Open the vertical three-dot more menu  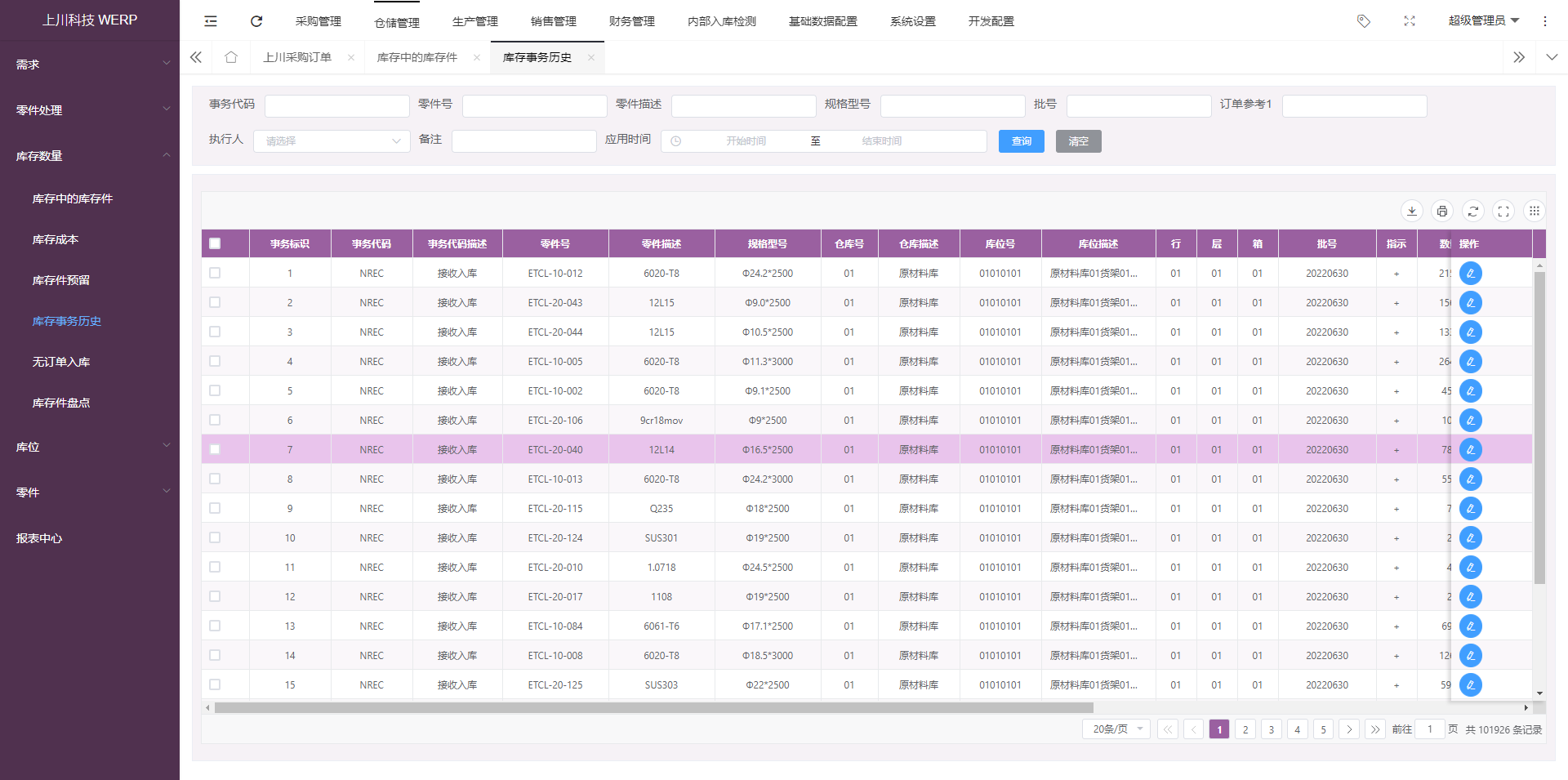[1545, 21]
